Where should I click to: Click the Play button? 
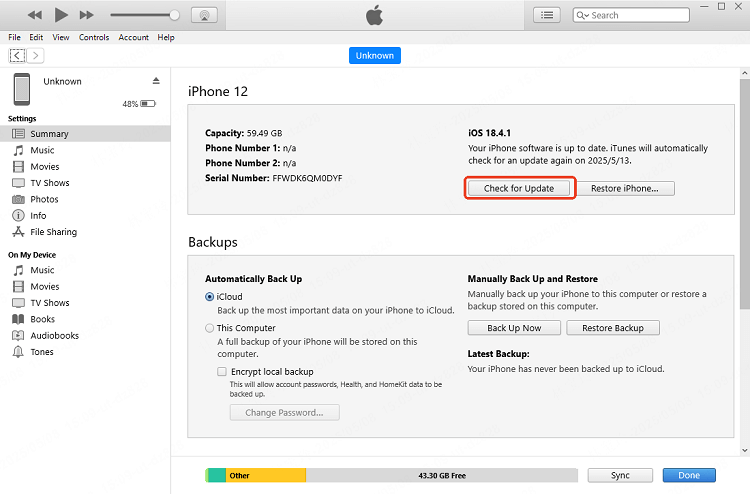point(61,15)
